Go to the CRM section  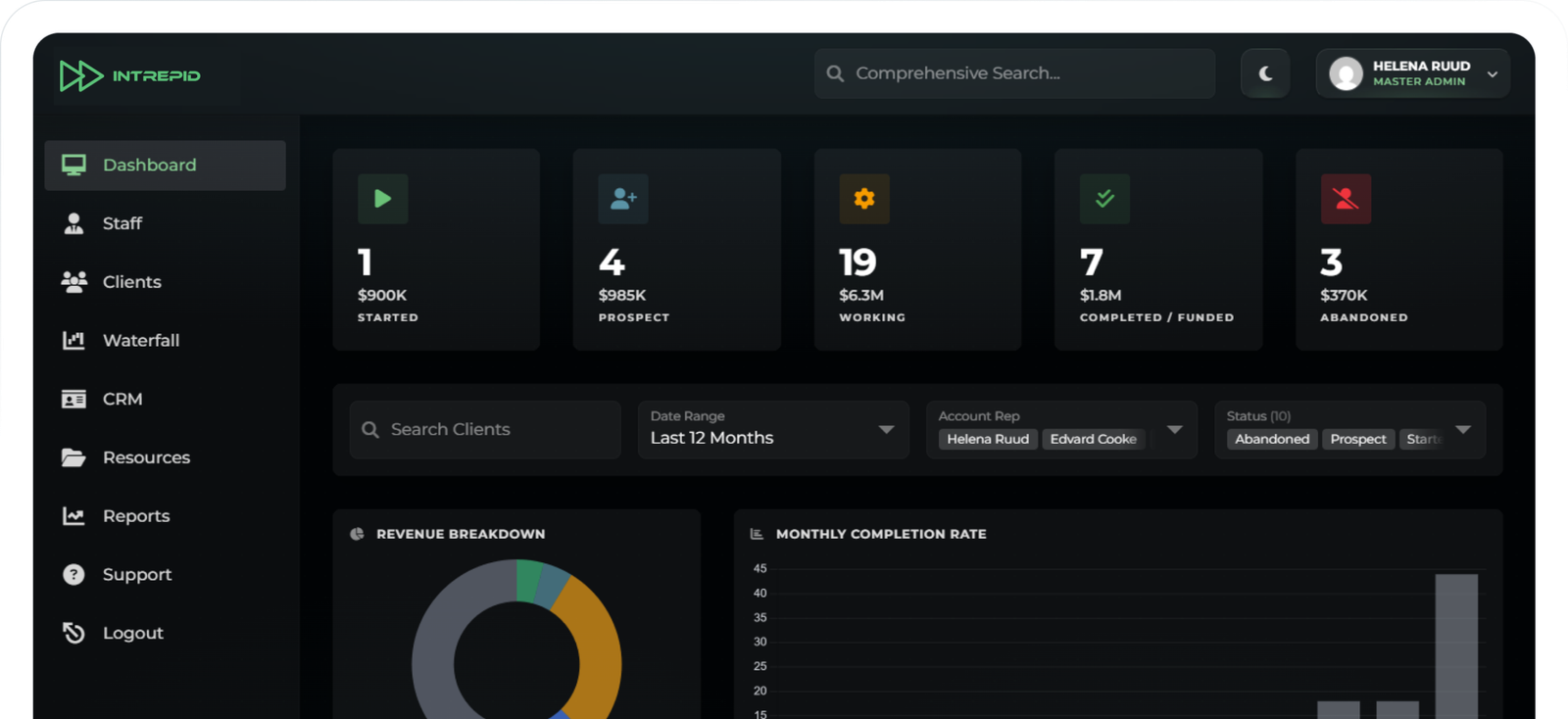pyautogui.click(x=122, y=399)
